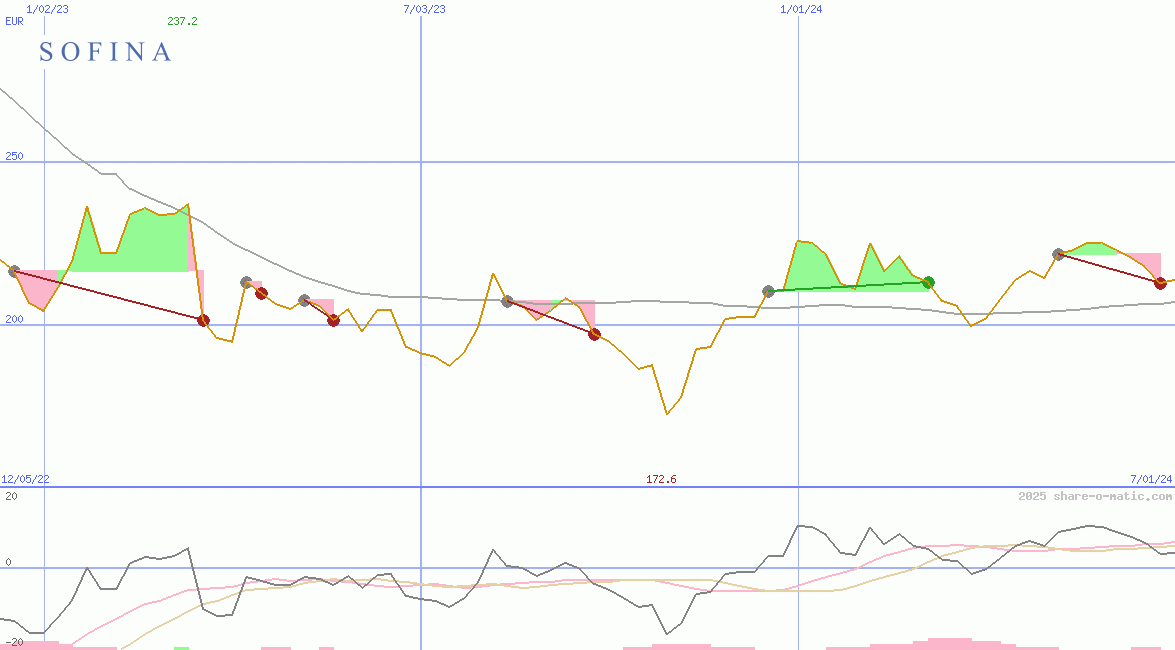
Task: Click the 1/01/24 date label
Action: coord(801,9)
